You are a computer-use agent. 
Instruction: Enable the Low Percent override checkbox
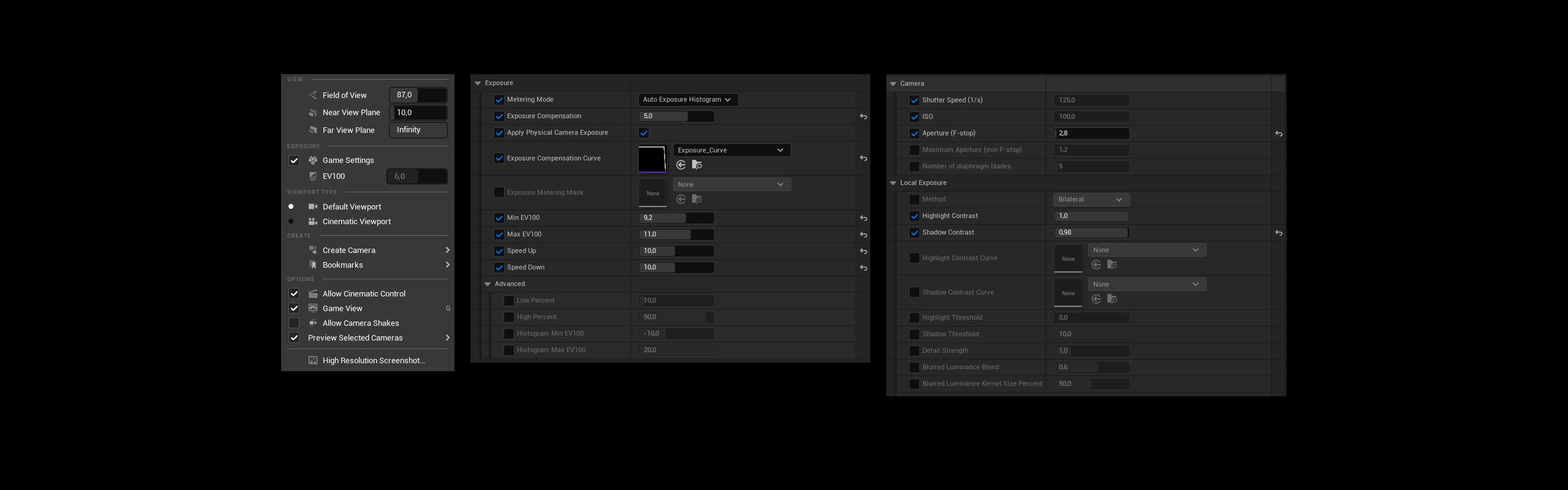click(508, 300)
